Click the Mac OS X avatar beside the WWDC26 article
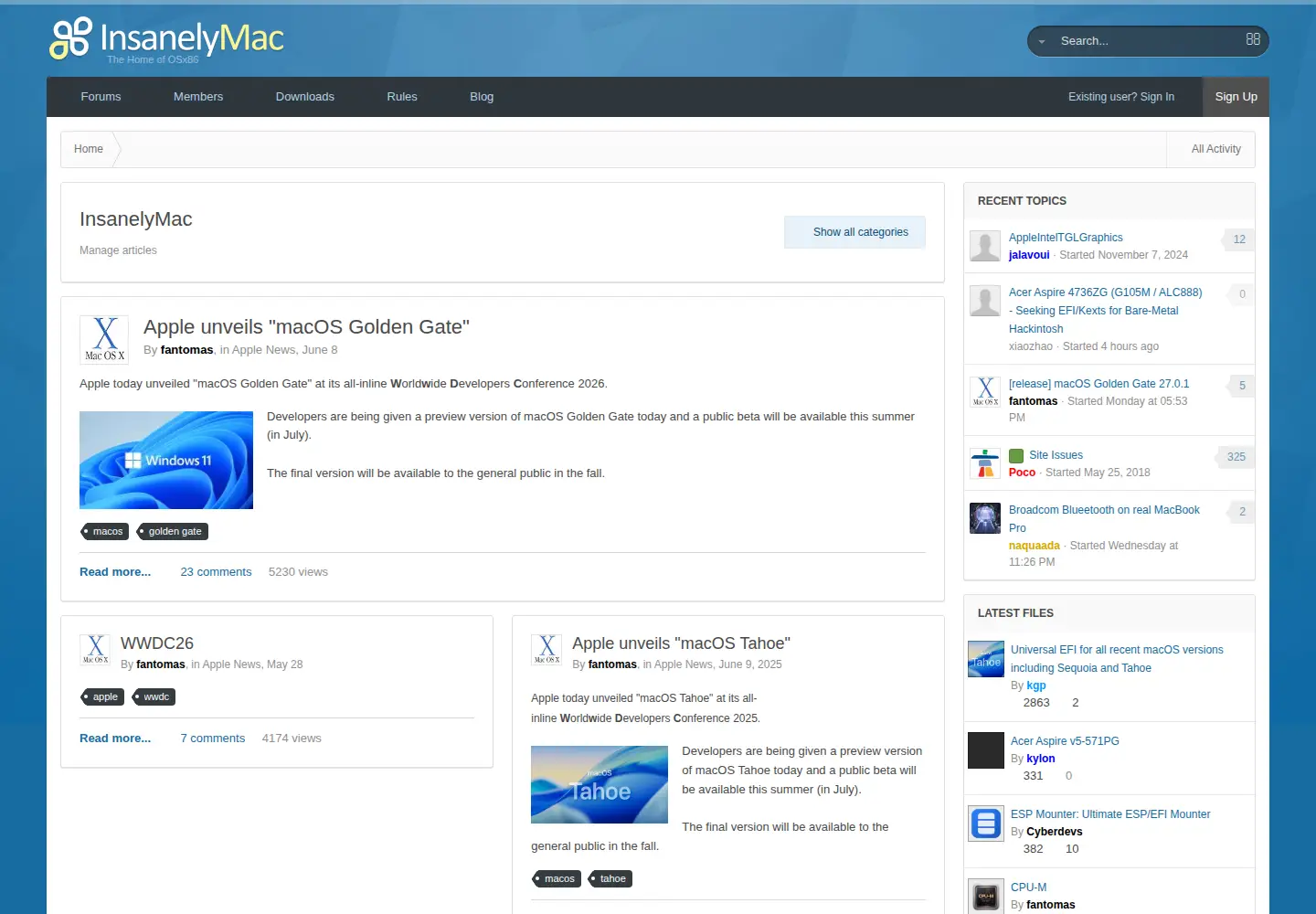The width and height of the screenshot is (1316, 914). point(95,650)
